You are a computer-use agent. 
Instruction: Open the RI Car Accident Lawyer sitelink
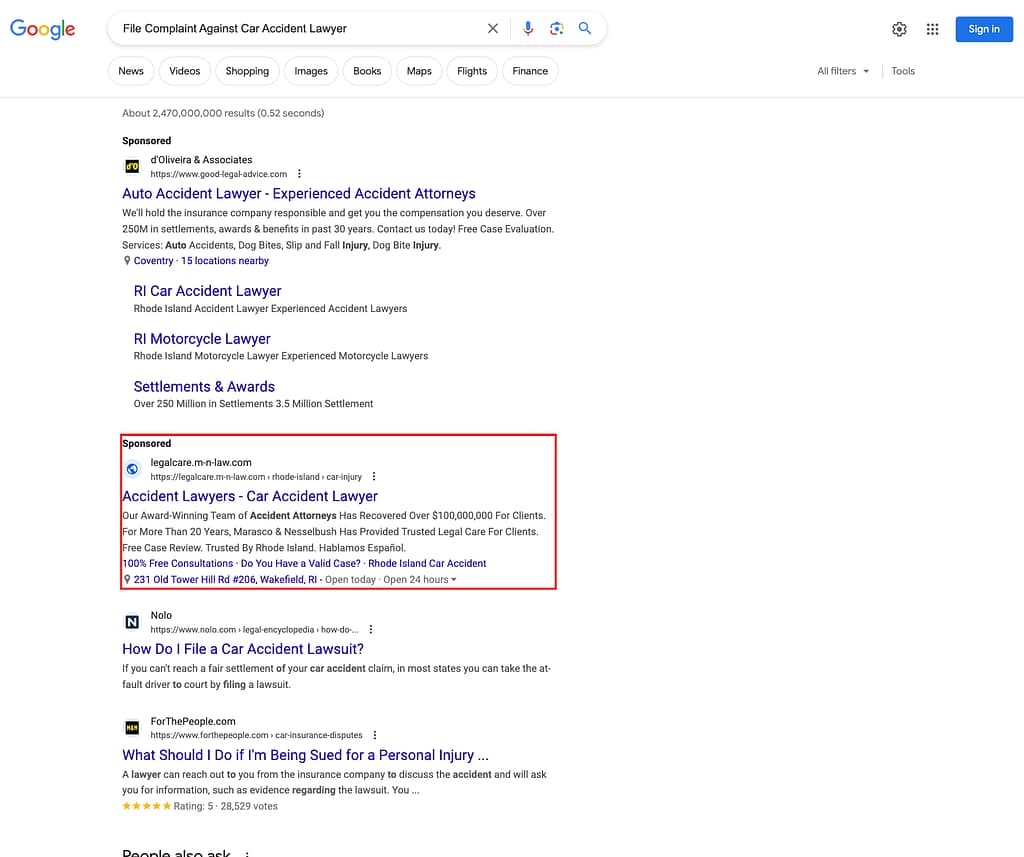(x=208, y=291)
